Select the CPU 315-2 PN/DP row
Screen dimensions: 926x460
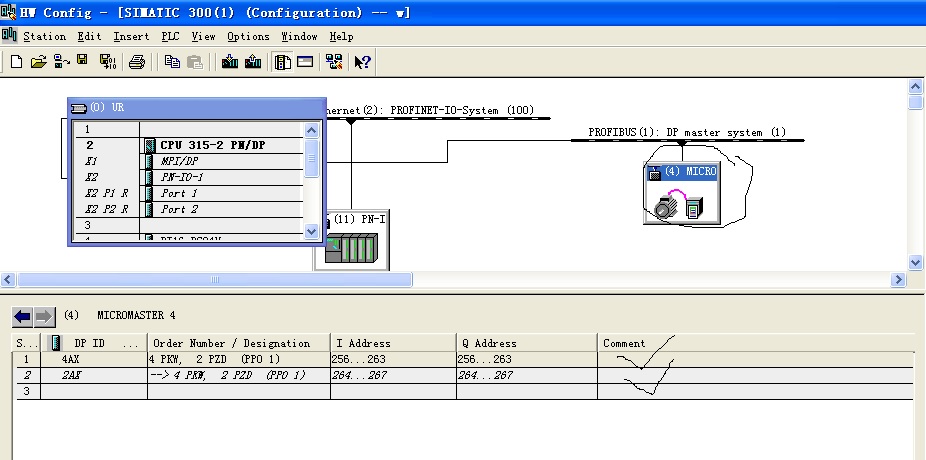click(188, 145)
